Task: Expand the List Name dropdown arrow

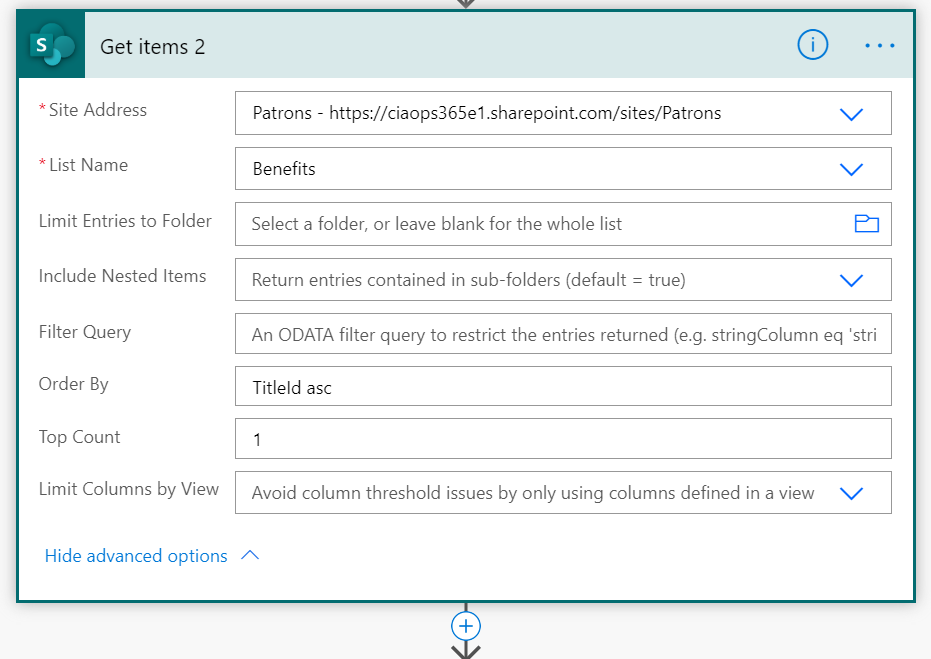Action: pos(851,169)
